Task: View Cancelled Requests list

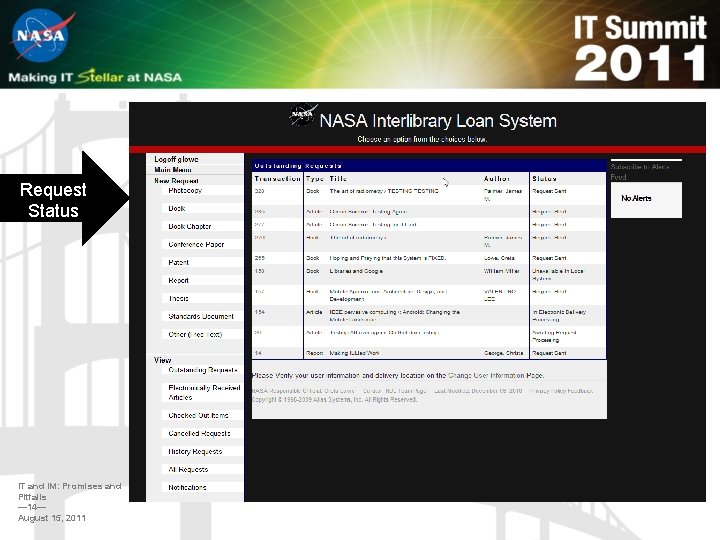Action: click(199, 433)
